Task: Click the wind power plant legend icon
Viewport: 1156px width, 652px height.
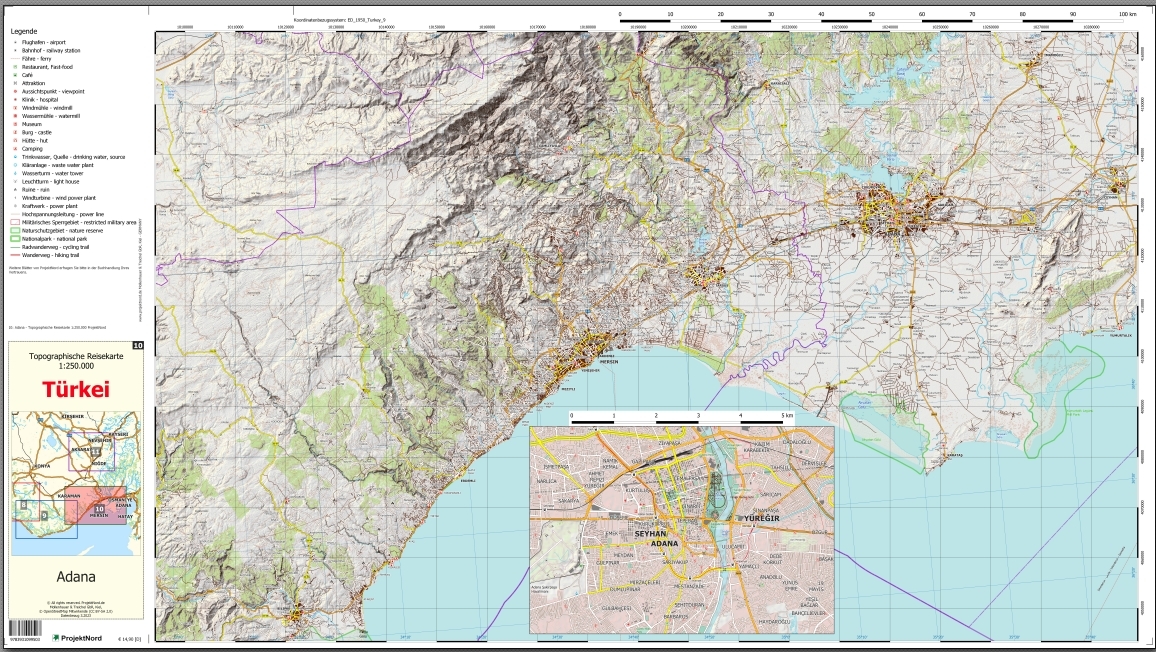Action: click(14, 198)
